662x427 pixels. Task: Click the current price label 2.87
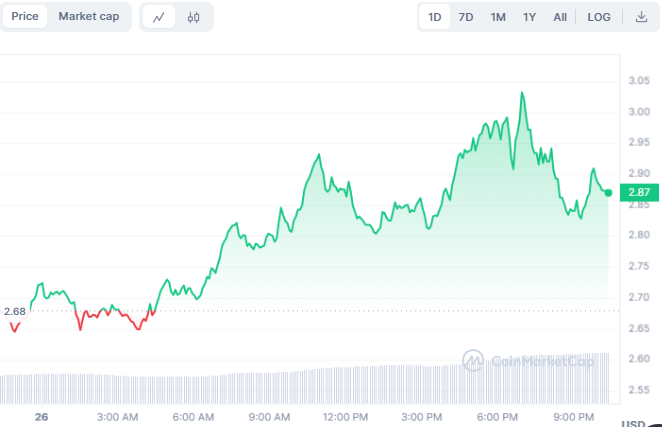(637, 192)
